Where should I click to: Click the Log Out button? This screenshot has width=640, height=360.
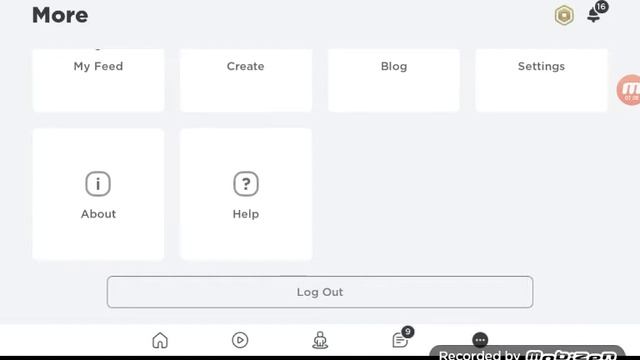(320, 292)
